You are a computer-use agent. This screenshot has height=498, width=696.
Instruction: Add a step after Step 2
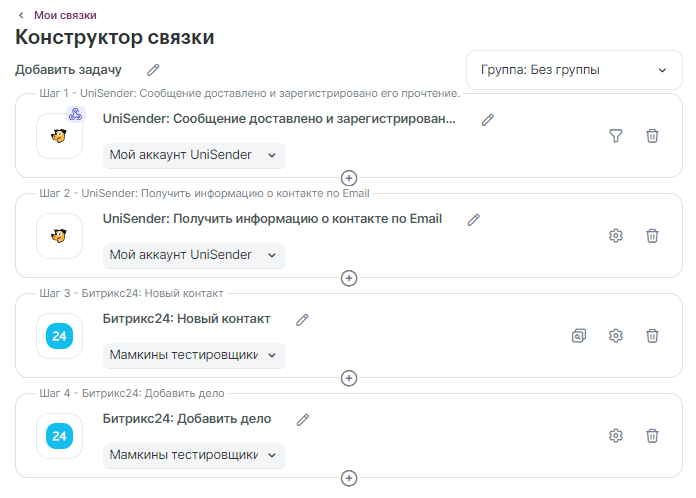[349, 278]
